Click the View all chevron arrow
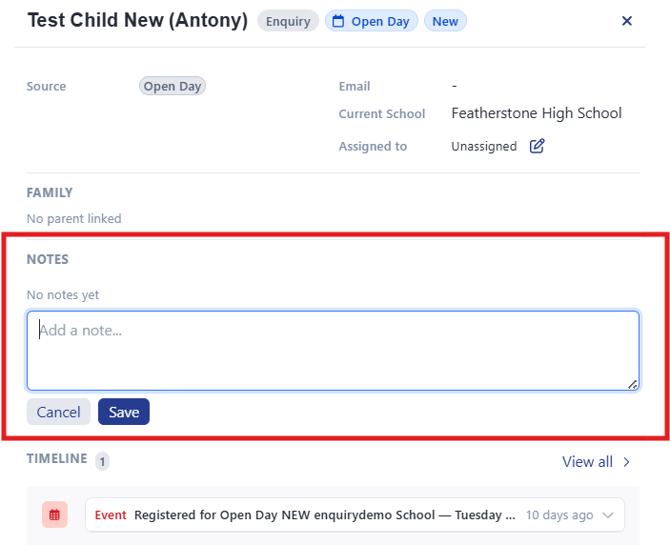Viewport: 670px width, 545px height. coord(626,462)
